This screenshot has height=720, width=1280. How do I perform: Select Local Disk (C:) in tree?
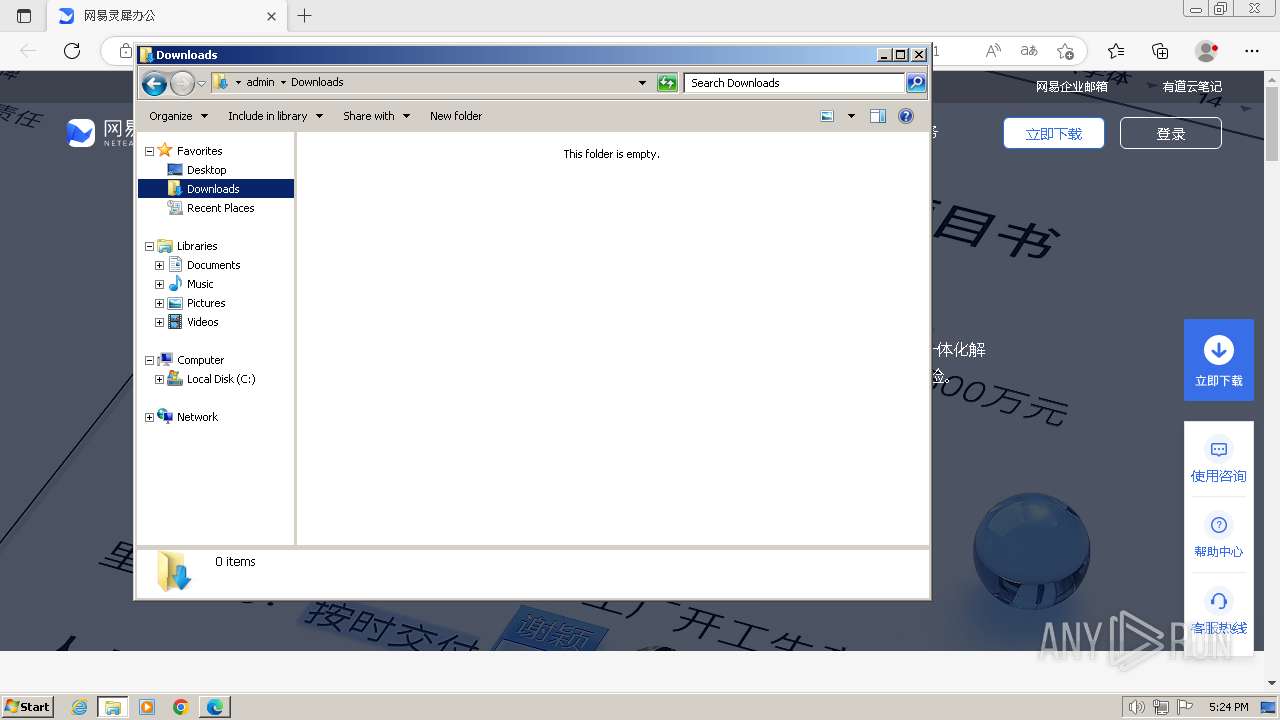pyautogui.click(x=221, y=379)
